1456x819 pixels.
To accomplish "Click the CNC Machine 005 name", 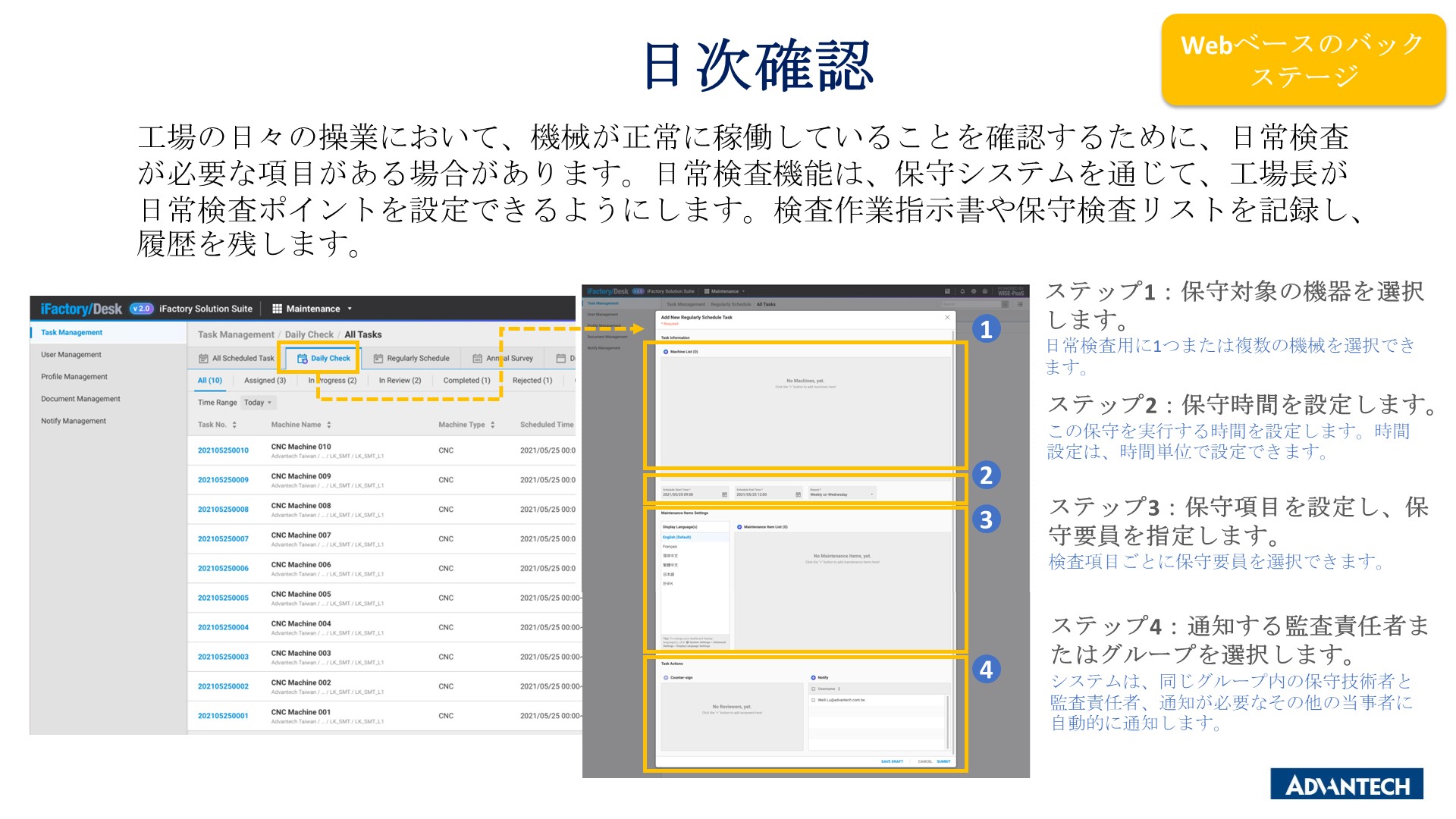I will [x=301, y=595].
